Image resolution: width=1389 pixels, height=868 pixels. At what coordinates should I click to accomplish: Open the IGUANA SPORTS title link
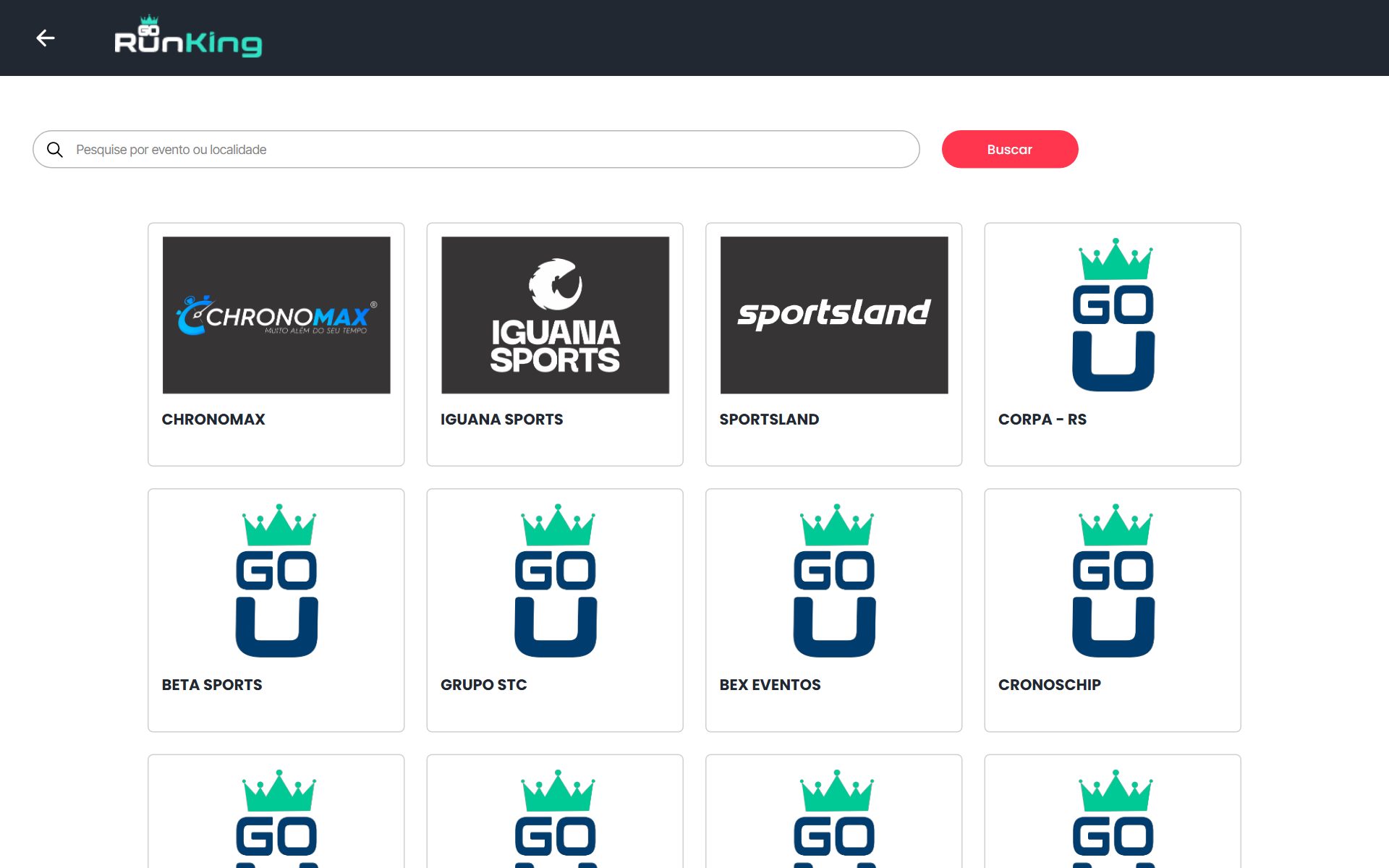point(501,420)
